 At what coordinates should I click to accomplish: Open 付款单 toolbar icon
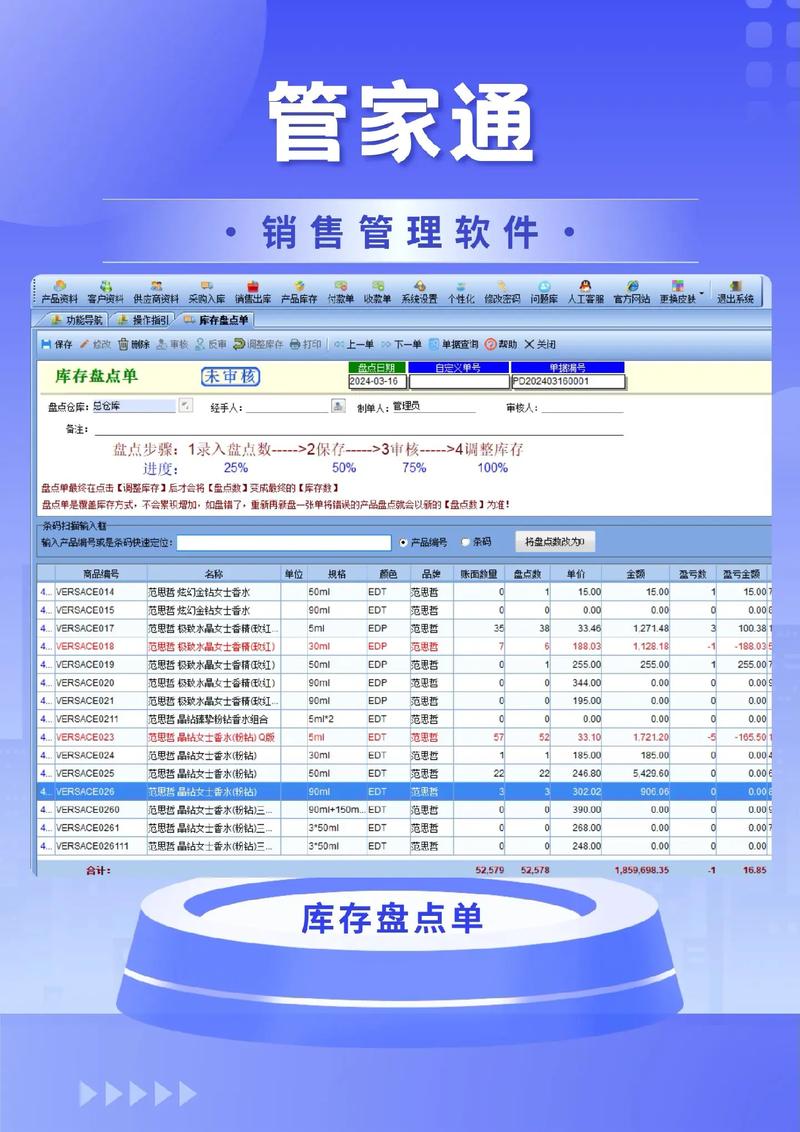pyautogui.click(x=341, y=292)
